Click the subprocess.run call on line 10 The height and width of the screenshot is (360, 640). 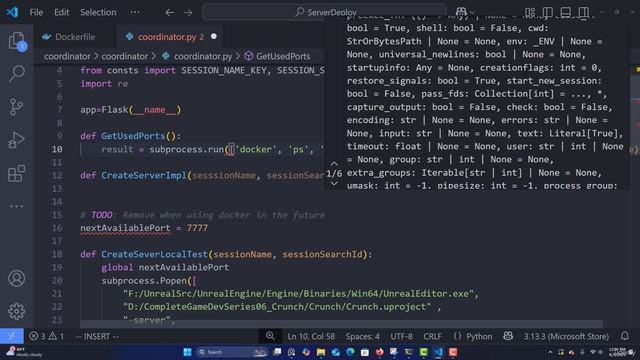pos(186,149)
